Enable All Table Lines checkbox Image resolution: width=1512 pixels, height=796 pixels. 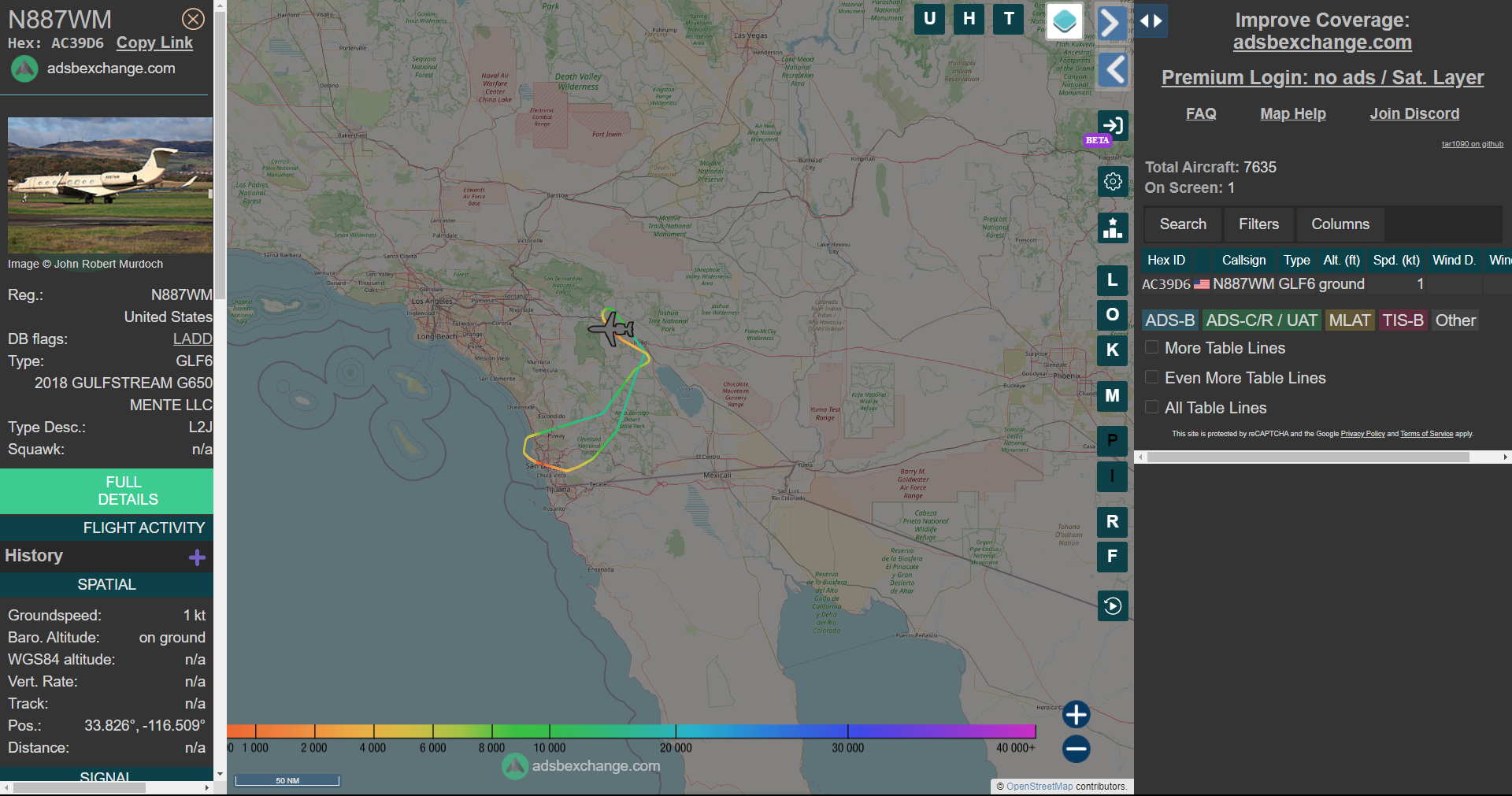click(x=1151, y=407)
